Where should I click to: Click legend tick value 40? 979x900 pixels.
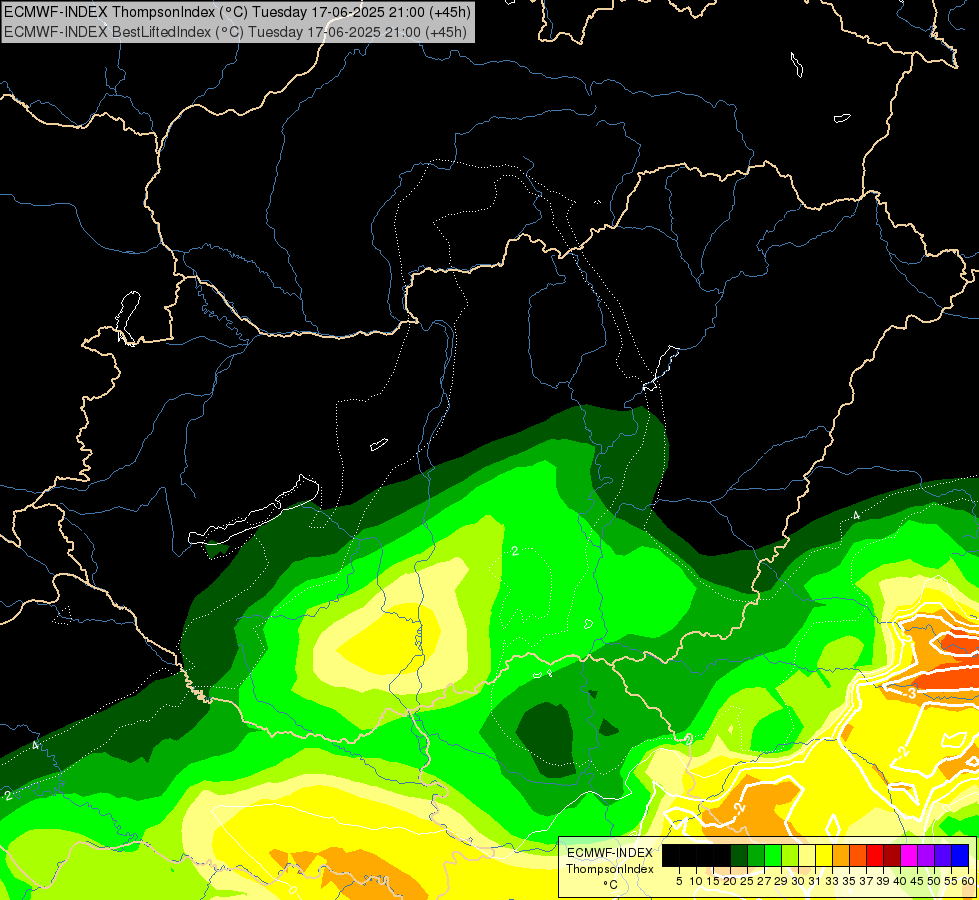(x=900, y=881)
